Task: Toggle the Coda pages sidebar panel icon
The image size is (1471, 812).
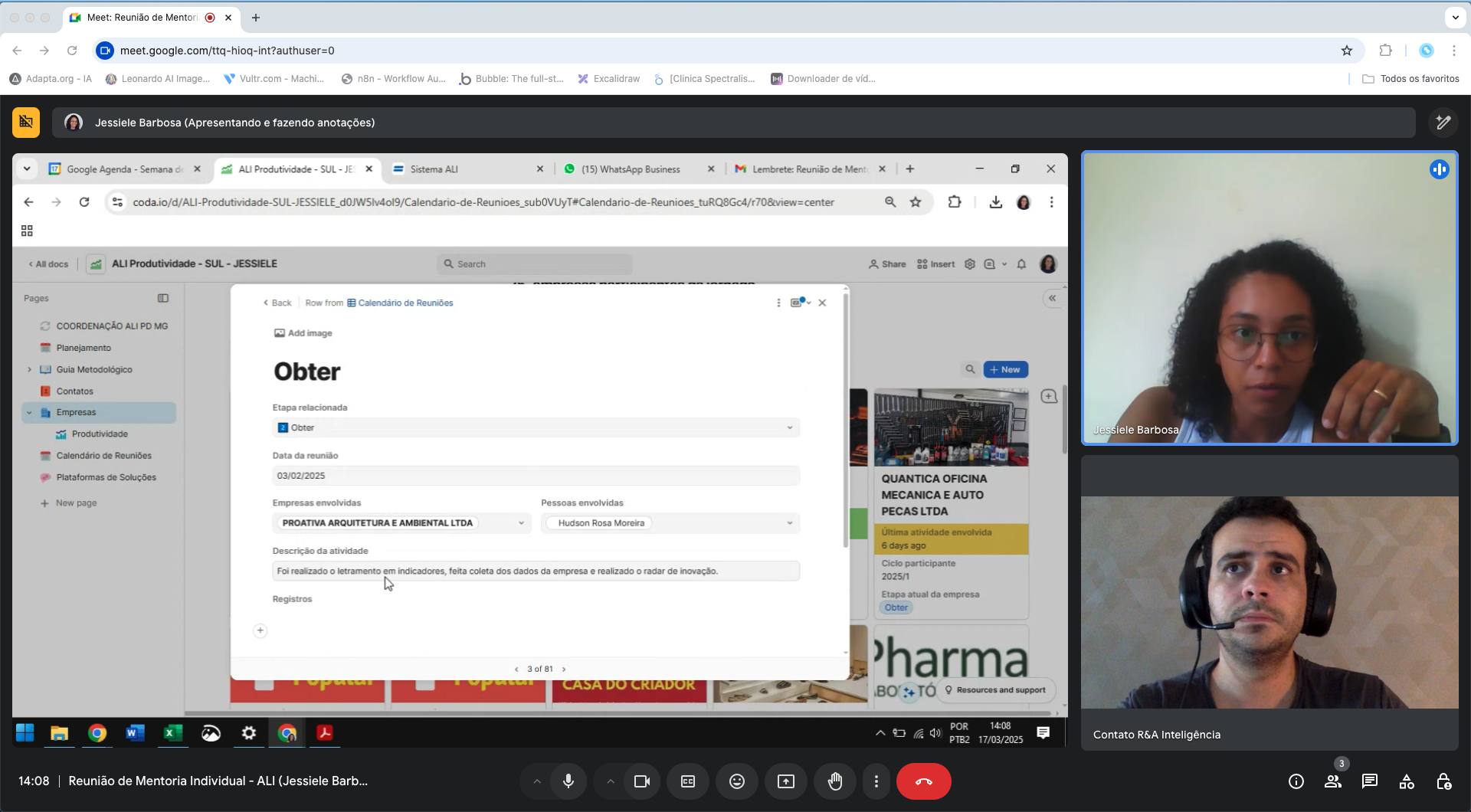Action: [x=163, y=298]
